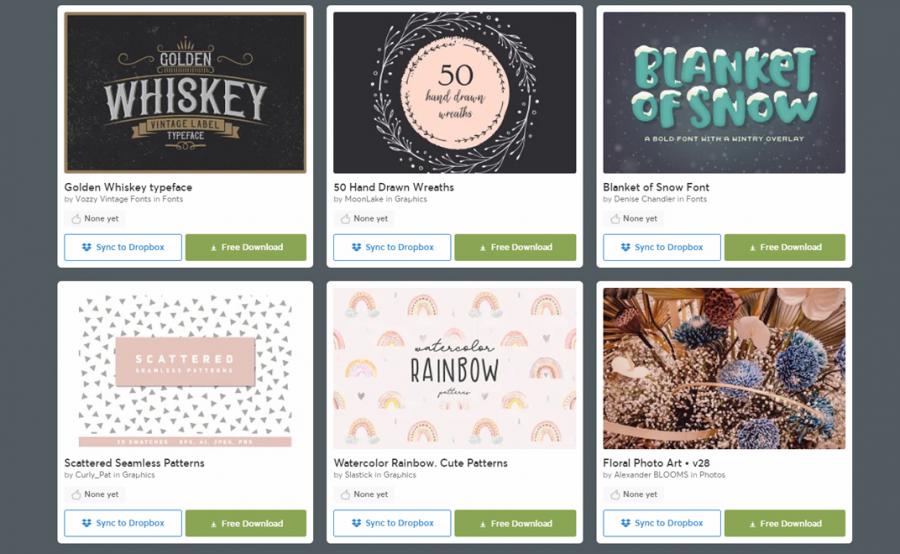Open Denise Chandler author page
Screen dimensions: 900x554
[x=645, y=199]
